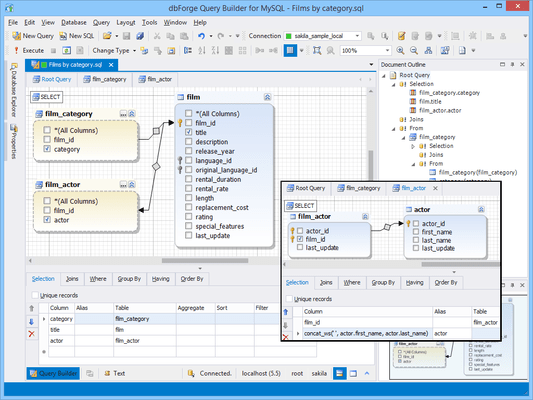Close the Films by category.sql document tab

(111, 65)
